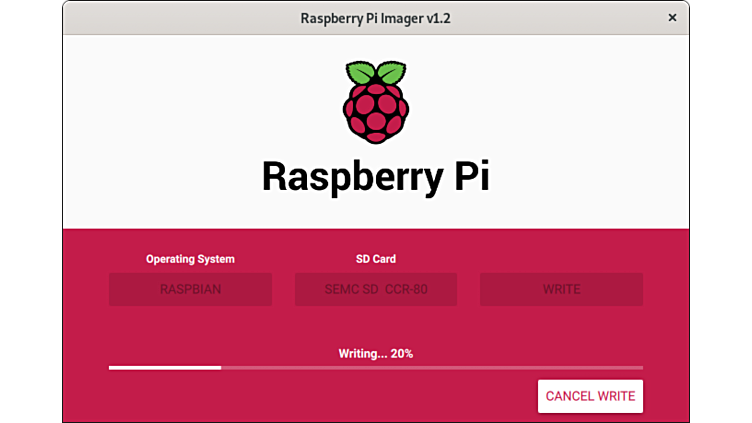The image size is (752, 423).
Task: Click the green leaves on the raspberry logo
Action: (x=375, y=73)
